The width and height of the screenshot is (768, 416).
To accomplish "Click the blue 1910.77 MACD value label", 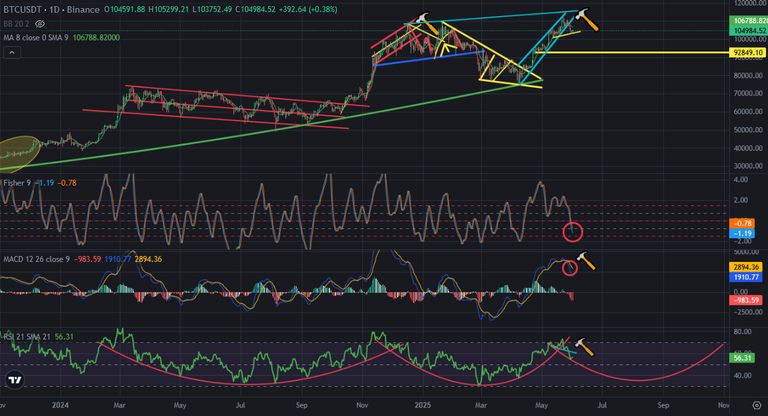I will click(745, 277).
